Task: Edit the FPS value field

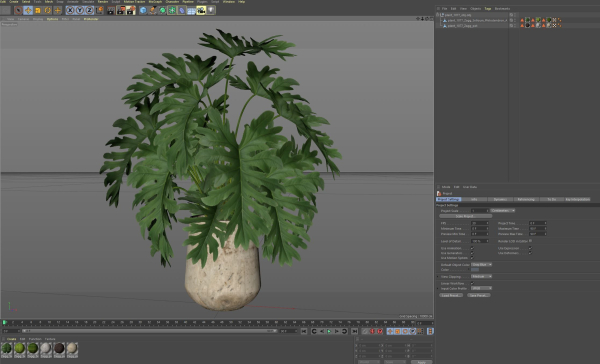Action: point(480,223)
